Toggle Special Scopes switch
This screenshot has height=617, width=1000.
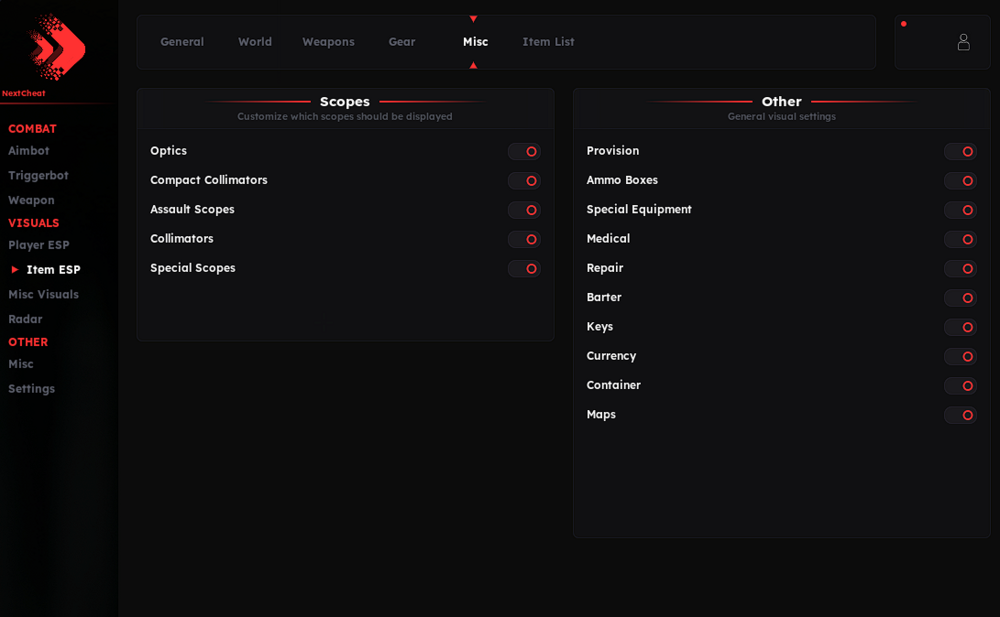tap(524, 269)
